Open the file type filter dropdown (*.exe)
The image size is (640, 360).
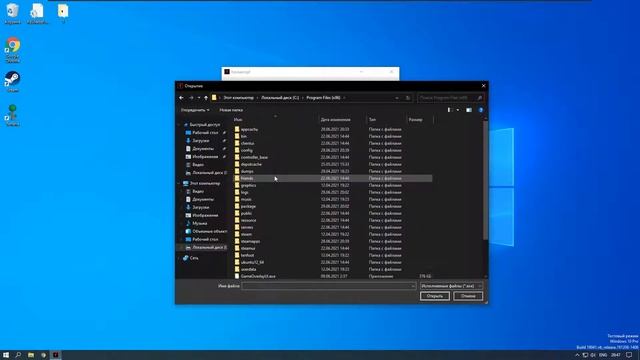[451, 286]
